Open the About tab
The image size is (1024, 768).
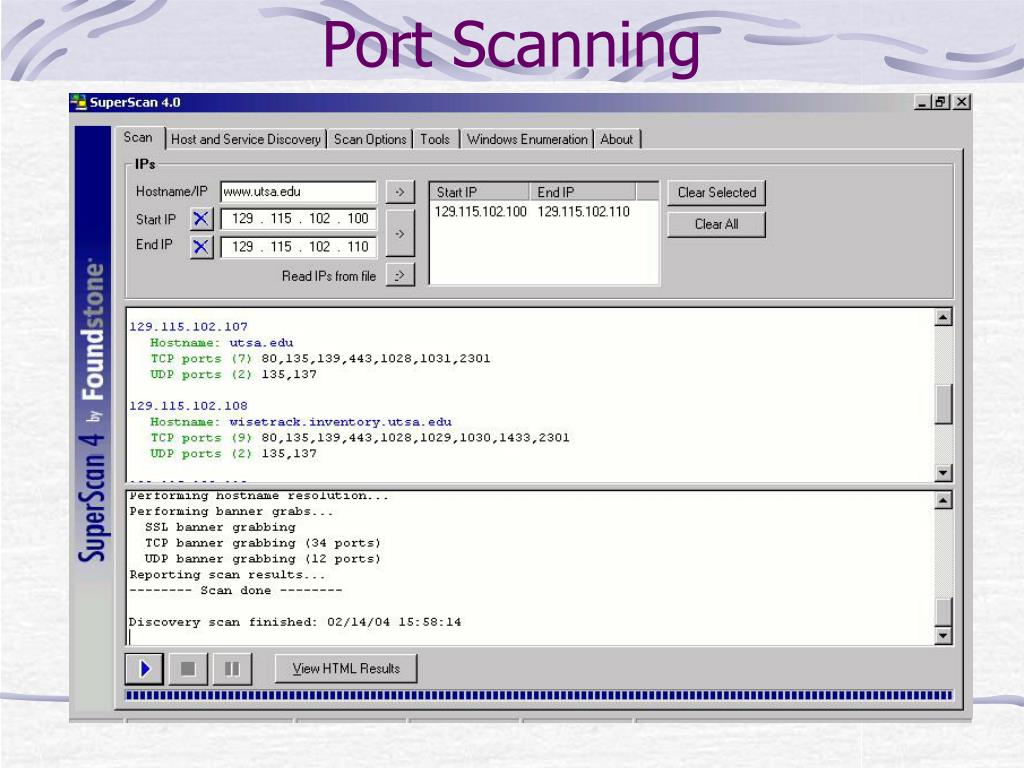coord(616,139)
